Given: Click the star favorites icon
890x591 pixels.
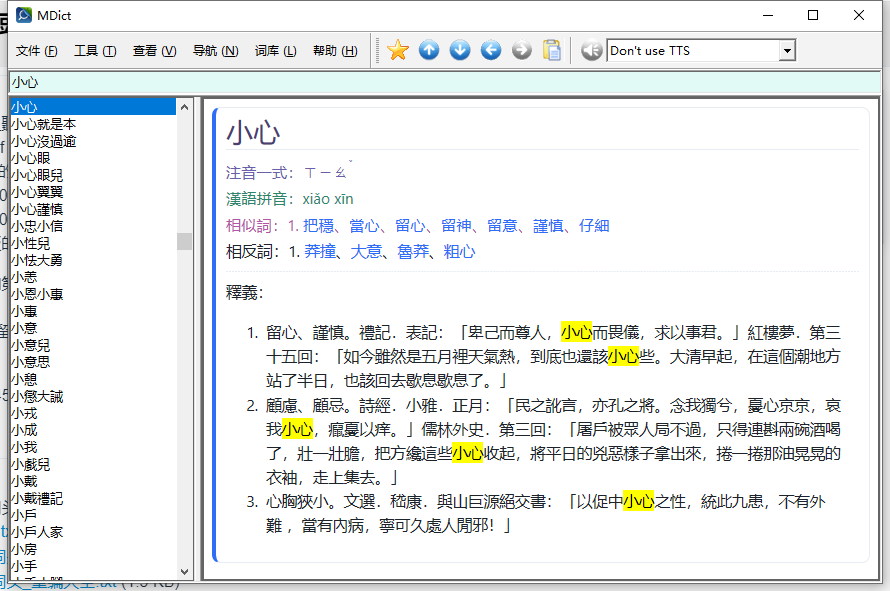Looking at the screenshot, I should pyautogui.click(x=398, y=50).
